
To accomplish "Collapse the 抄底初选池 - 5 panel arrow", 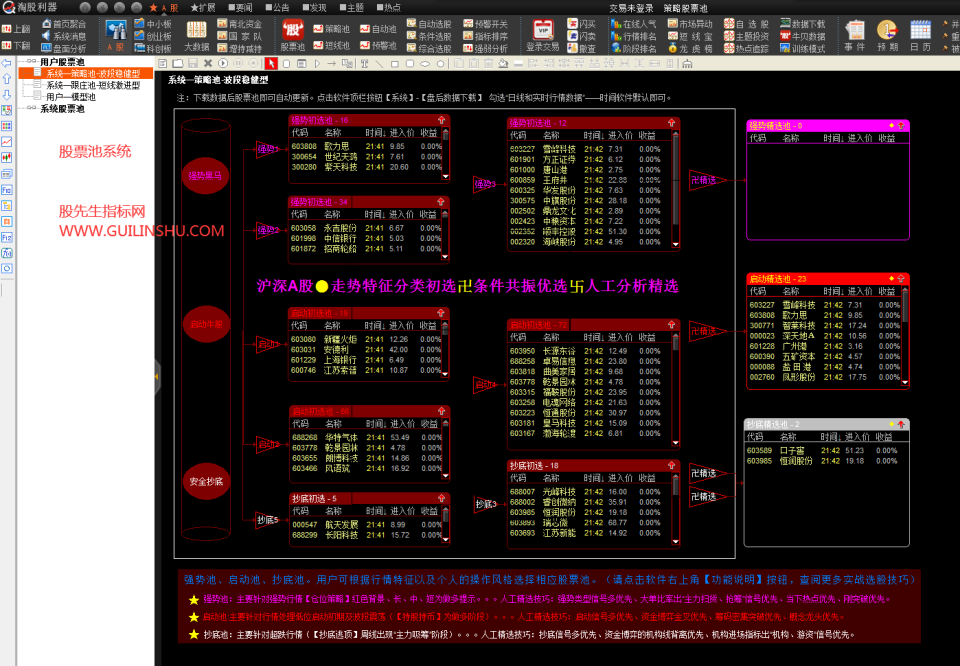I will pos(441,498).
